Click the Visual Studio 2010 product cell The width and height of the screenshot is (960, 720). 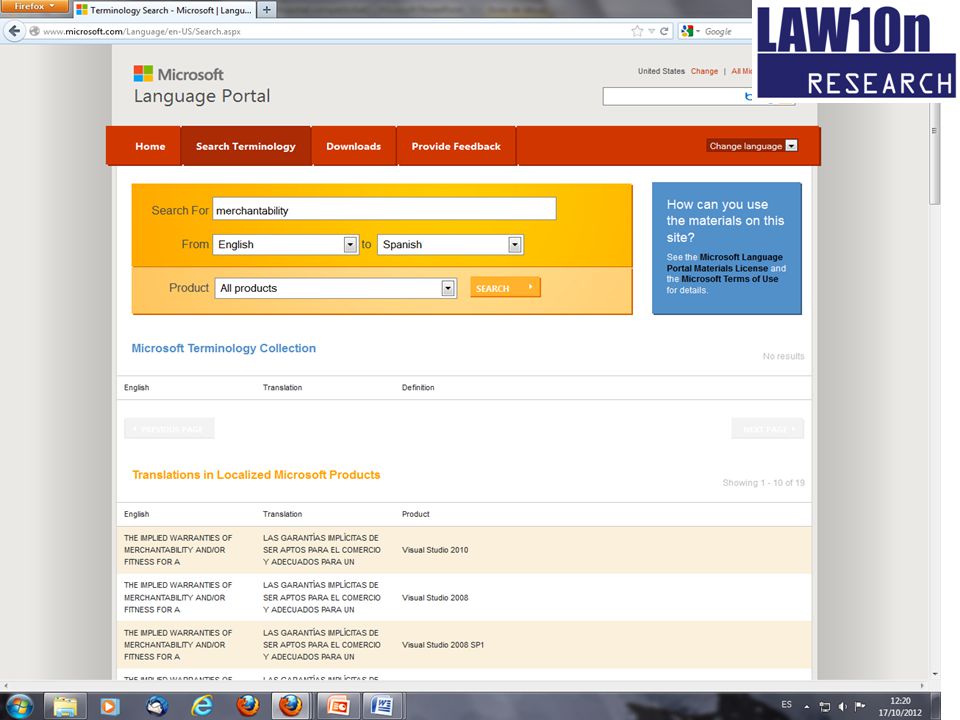point(435,550)
